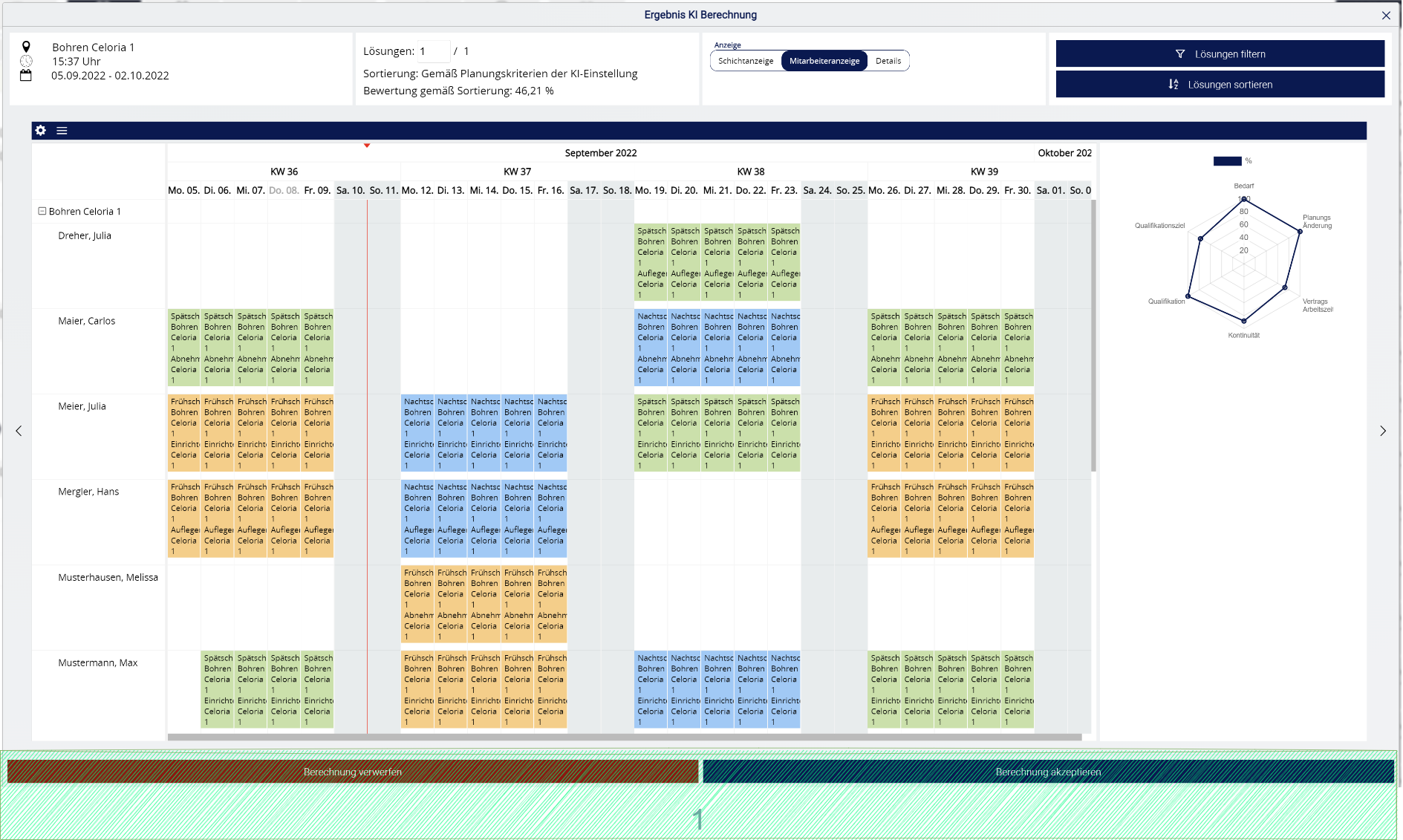1403x840 pixels.
Task: Click Lösungen sortieren button
Action: click(1220, 85)
